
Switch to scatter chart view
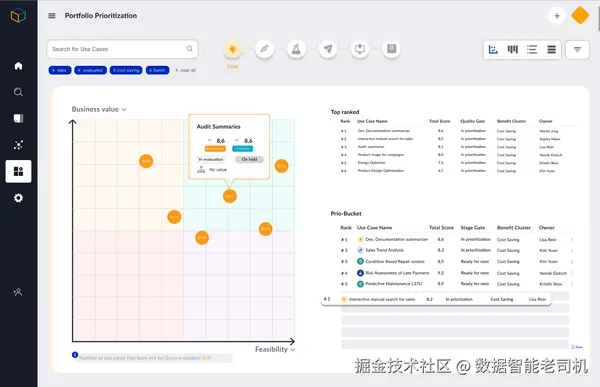(x=493, y=49)
